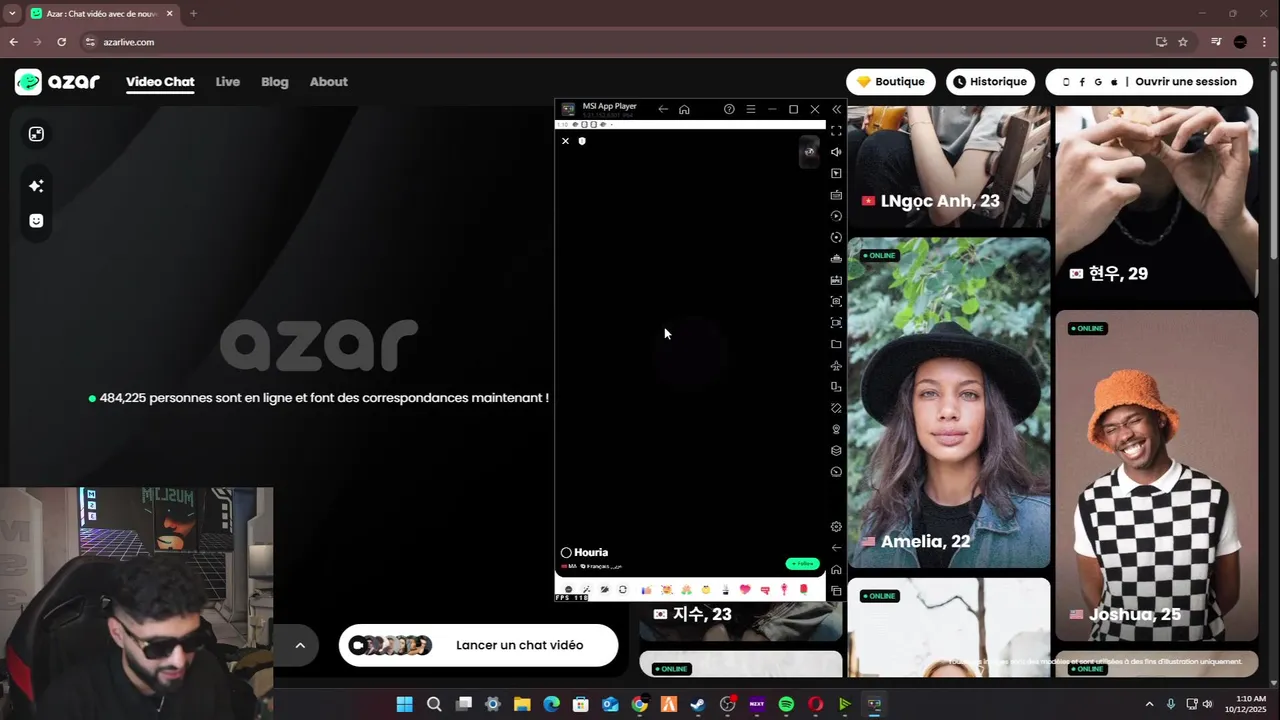Start a chat with Lancer un chat vidéo
Screen dimensions: 1280x720
tap(478, 645)
